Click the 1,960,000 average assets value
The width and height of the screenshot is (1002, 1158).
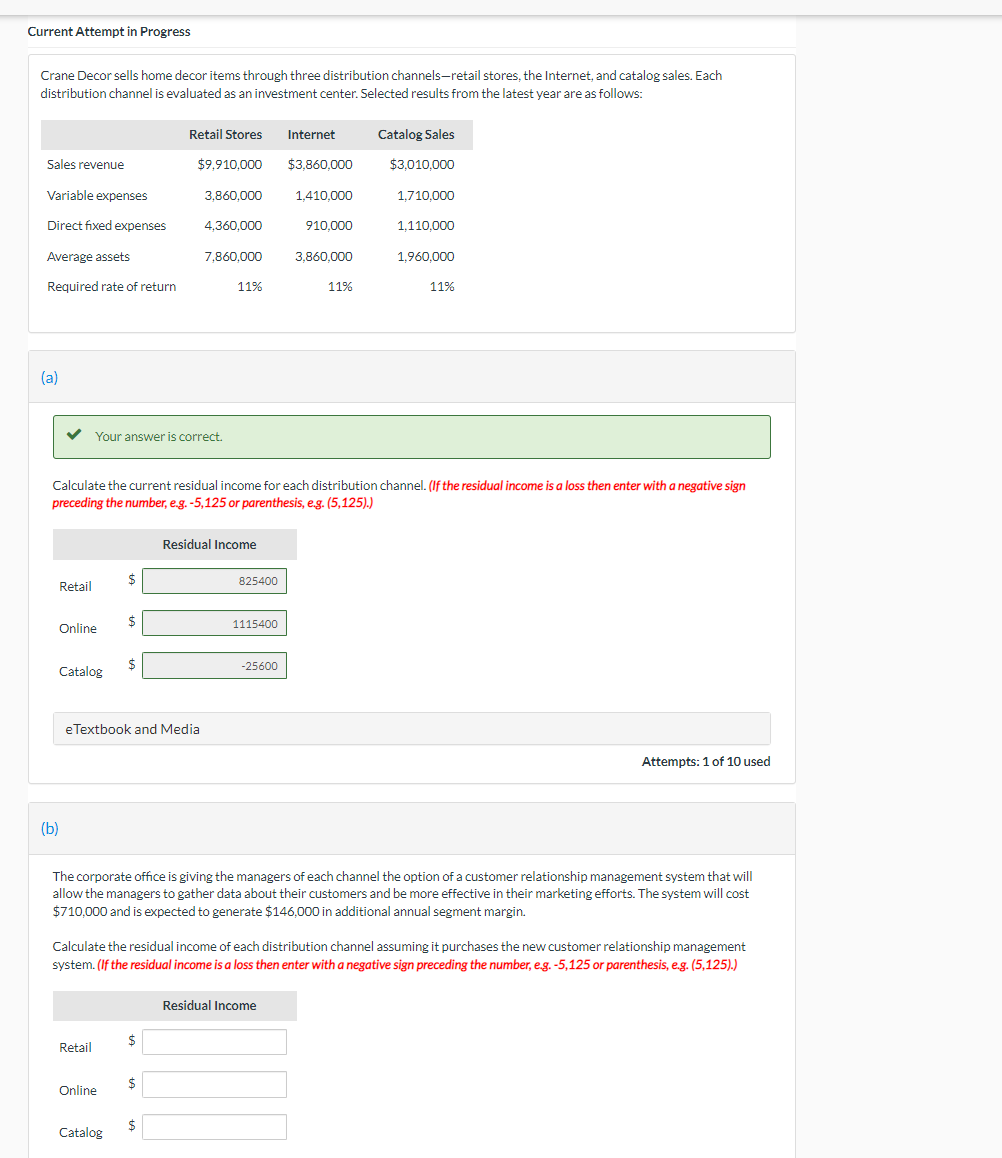425,257
